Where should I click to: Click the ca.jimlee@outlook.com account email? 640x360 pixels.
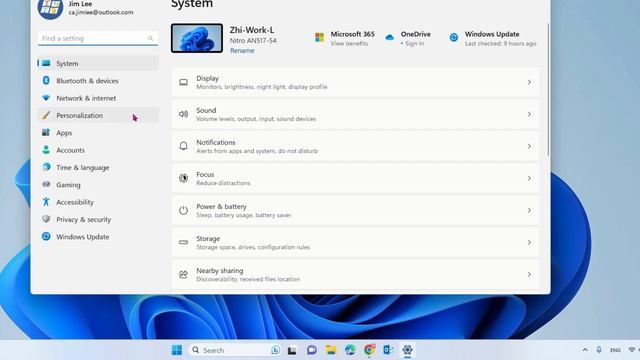point(101,12)
